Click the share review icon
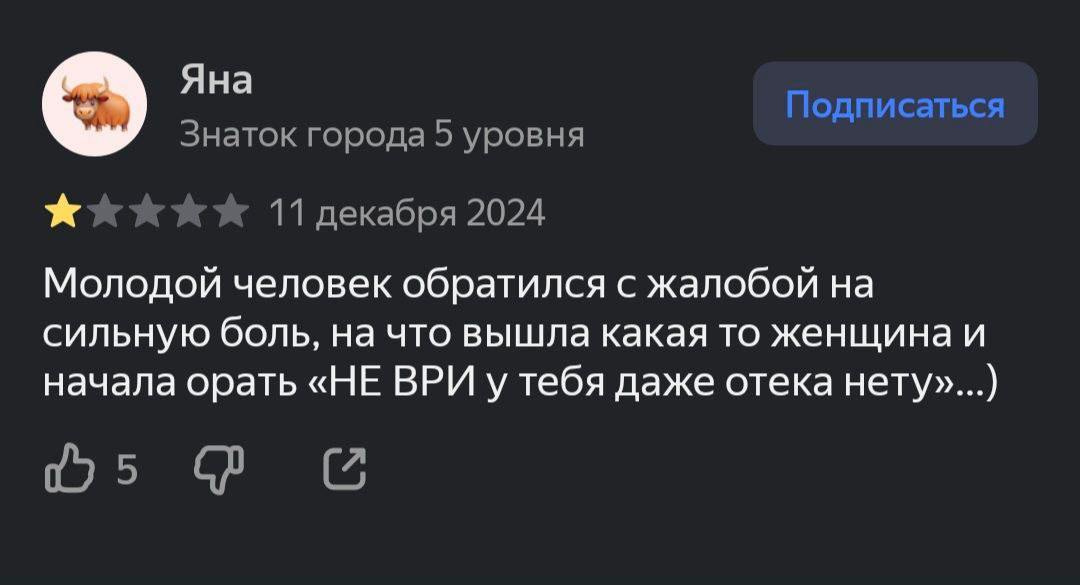Image resolution: width=1080 pixels, height=585 pixels. point(344,470)
